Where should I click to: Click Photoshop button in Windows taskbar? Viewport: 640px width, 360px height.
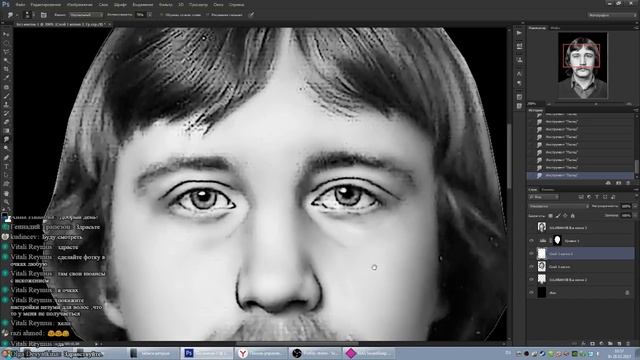(x=207, y=353)
